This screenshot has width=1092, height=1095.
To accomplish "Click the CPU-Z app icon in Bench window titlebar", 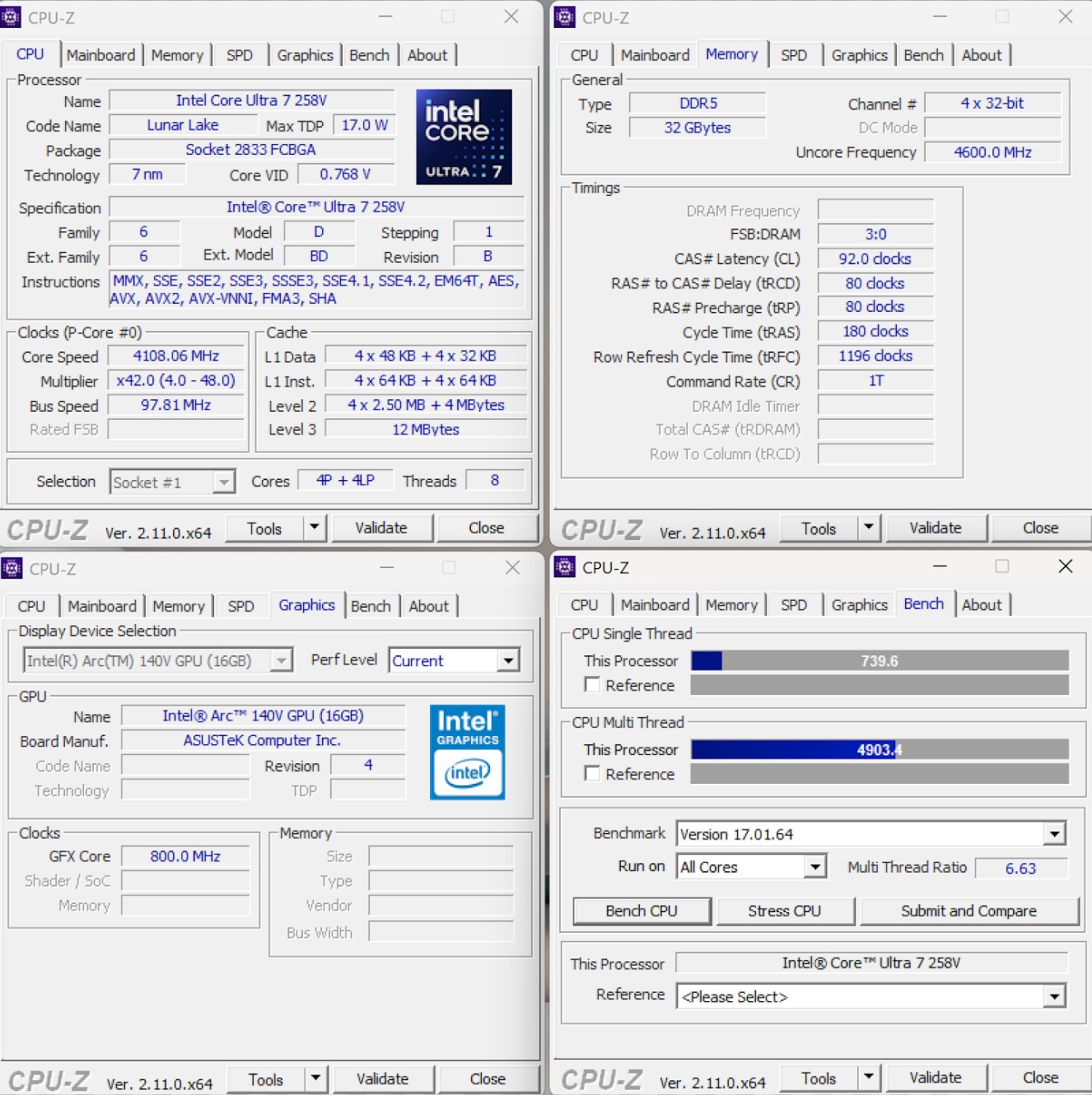I will click(565, 566).
